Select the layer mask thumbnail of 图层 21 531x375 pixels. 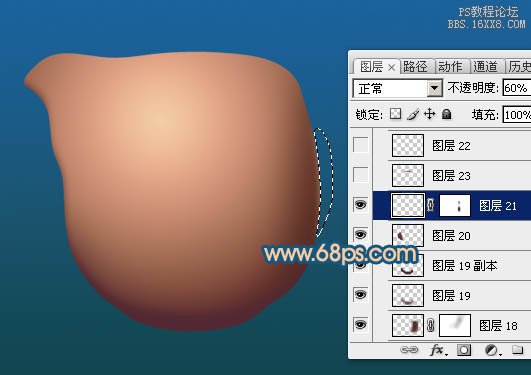tap(455, 205)
